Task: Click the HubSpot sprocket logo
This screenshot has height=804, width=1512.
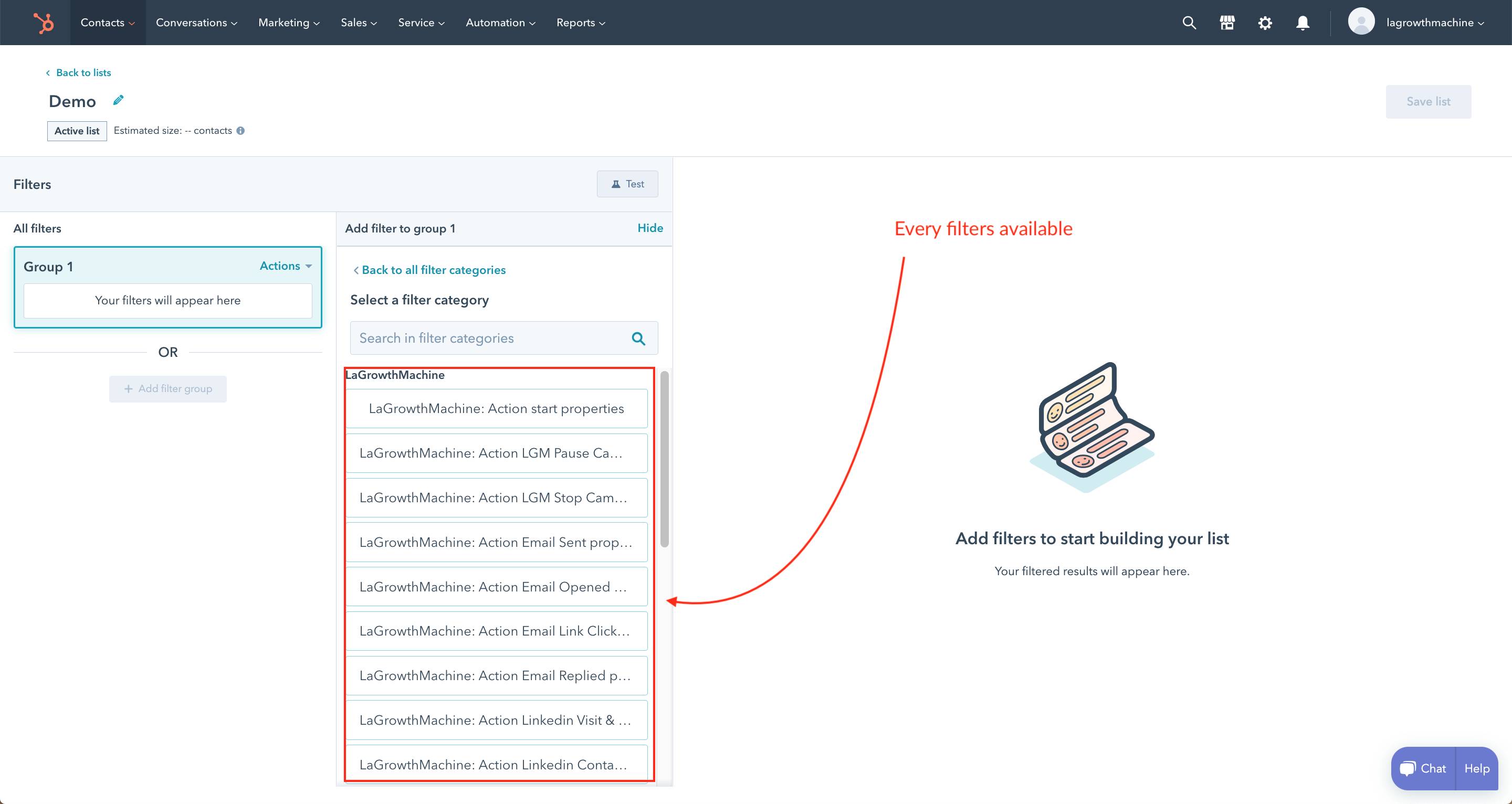Action: 44,23
